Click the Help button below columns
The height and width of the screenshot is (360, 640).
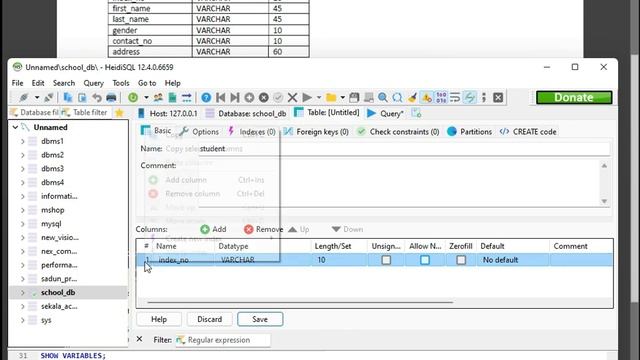(x=159, y=319)
